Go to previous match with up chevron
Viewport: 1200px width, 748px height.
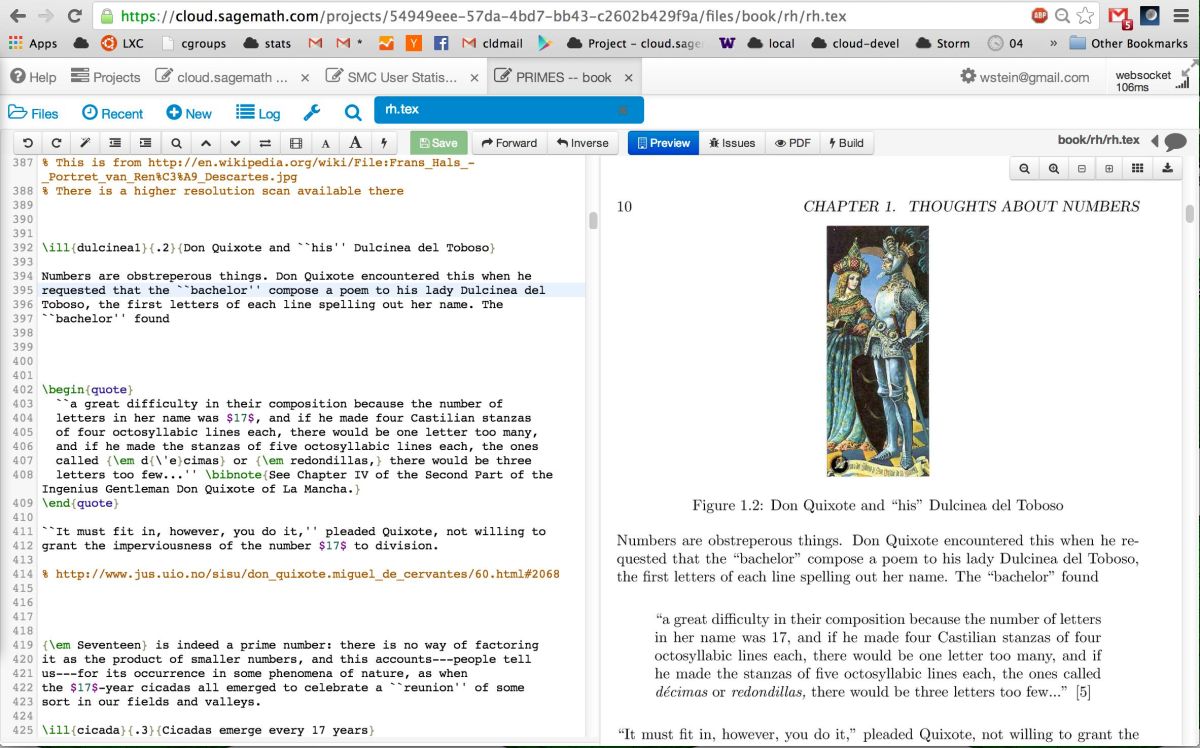click(x=205, y=143)
